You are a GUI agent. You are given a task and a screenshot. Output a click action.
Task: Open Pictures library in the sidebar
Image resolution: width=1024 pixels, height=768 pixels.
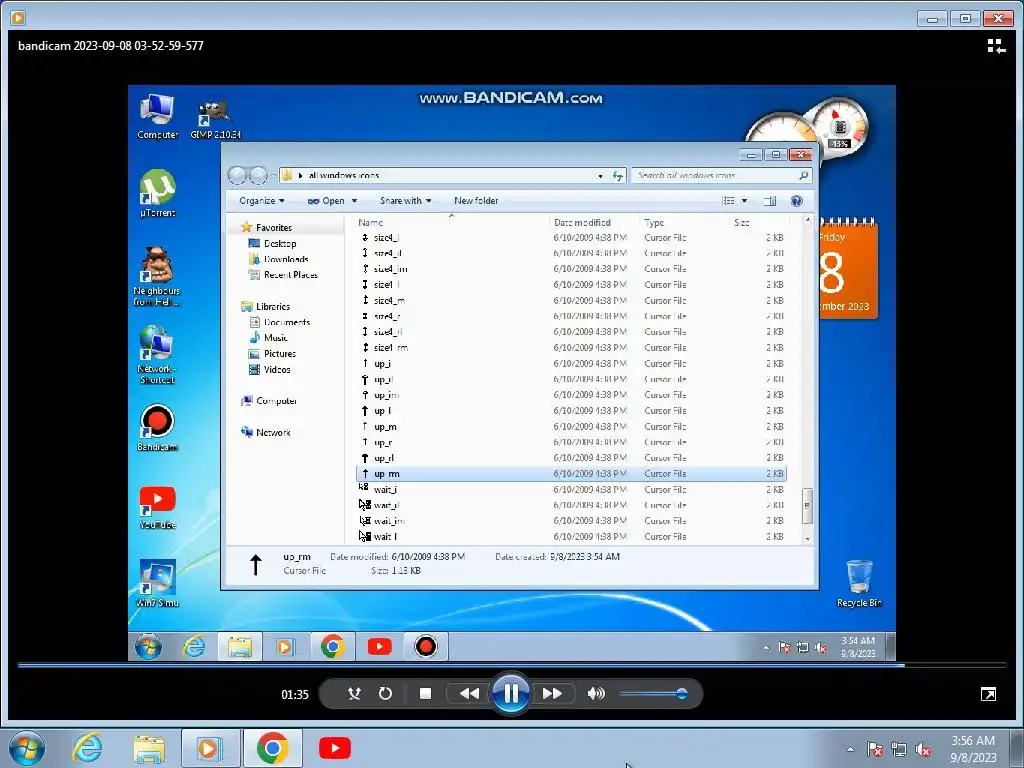coord(272,353)
